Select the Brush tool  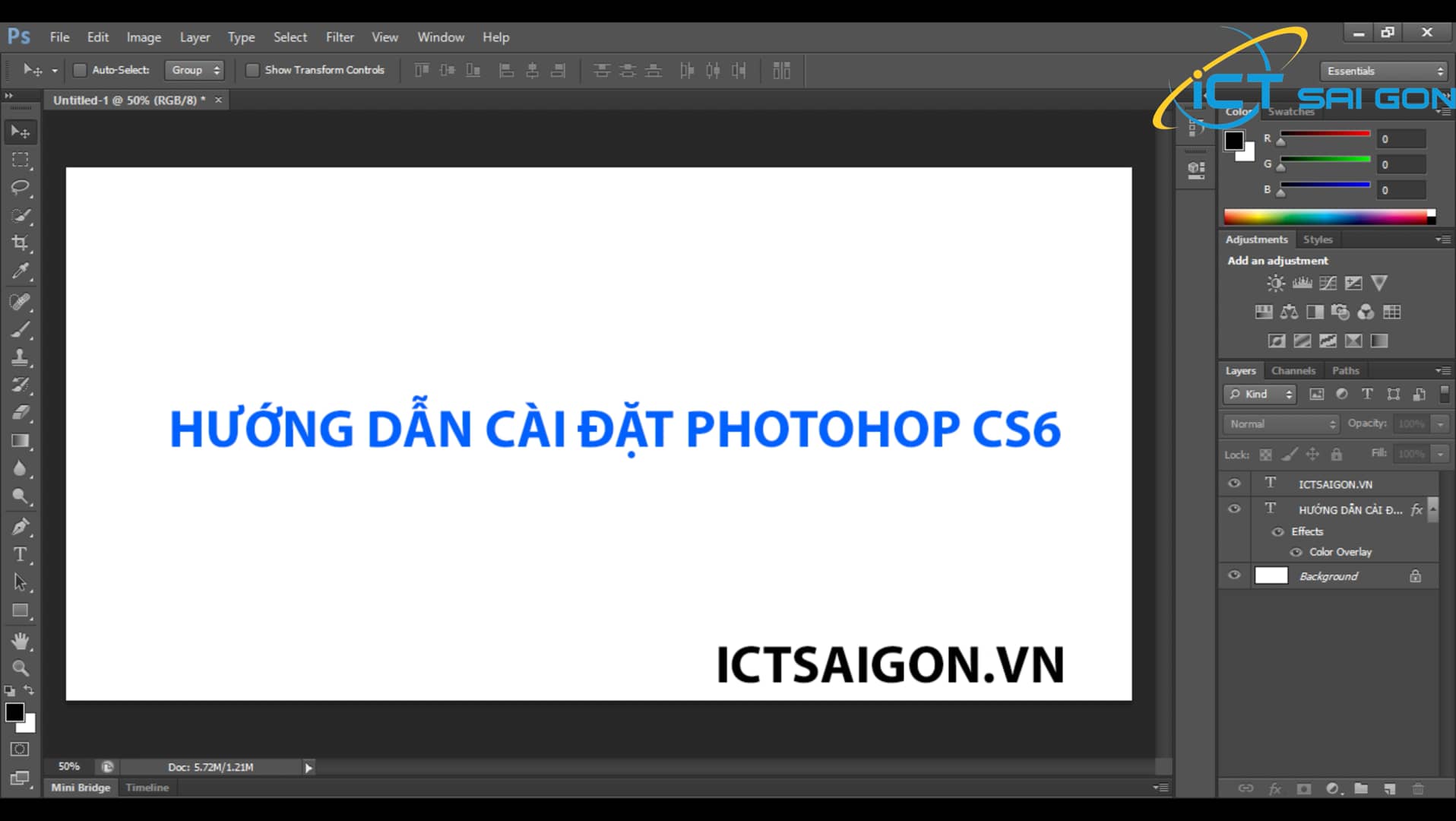coord(21,330)
